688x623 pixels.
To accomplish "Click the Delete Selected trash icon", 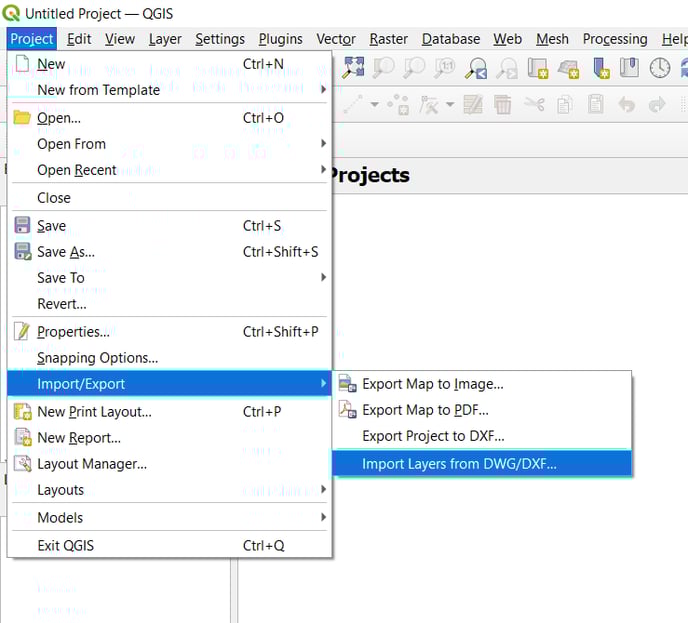I will click(502, 104).
